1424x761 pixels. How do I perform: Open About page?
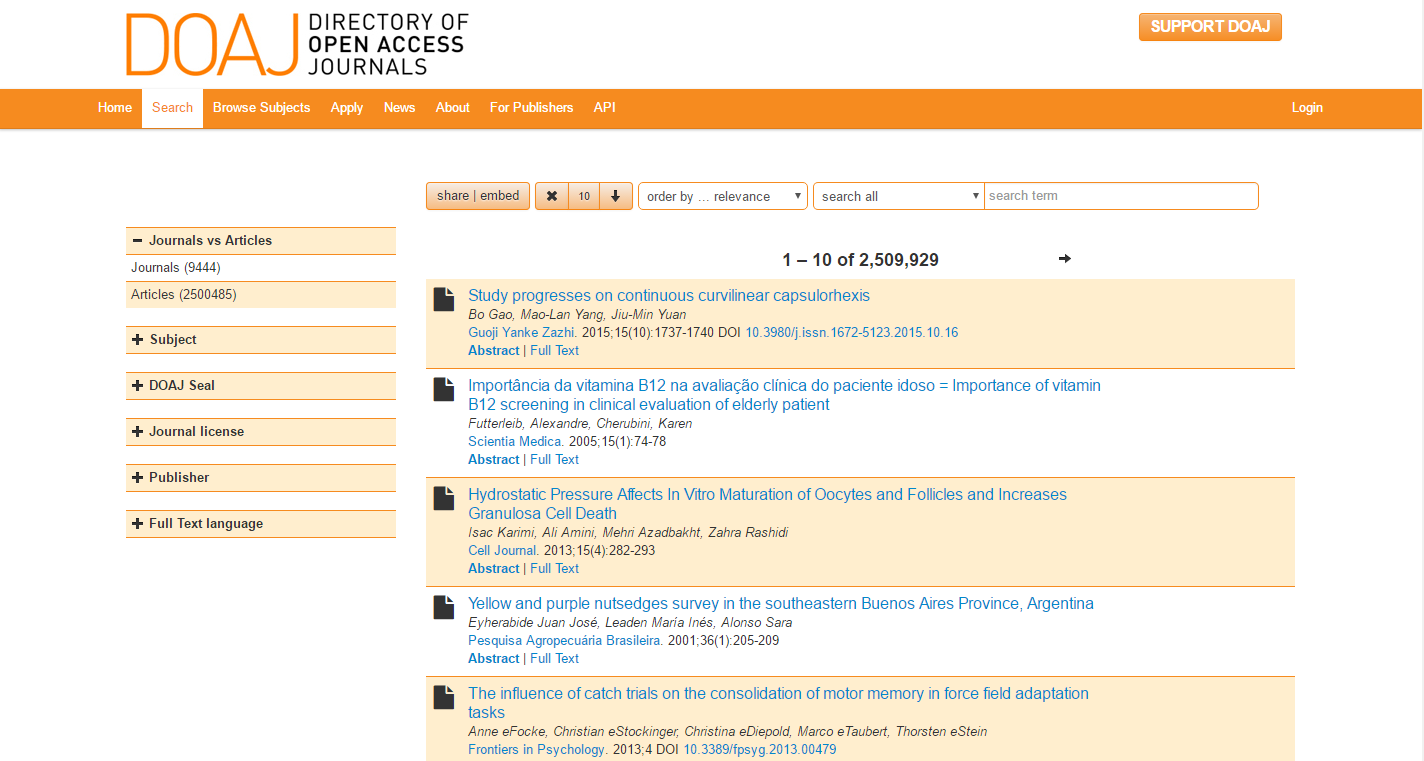[452, 108]
